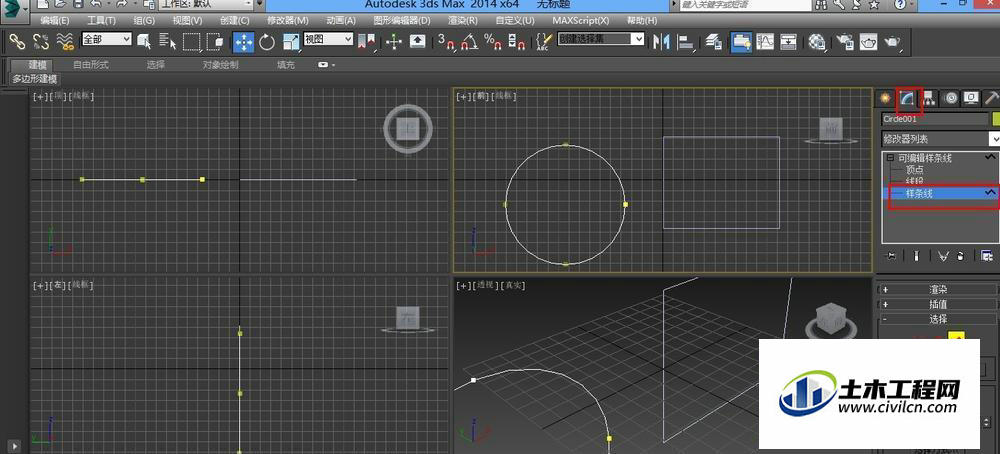The image size is (1000, 454).
Task: Open the selection filter dropdown 全部
Action: click(107, 39)
